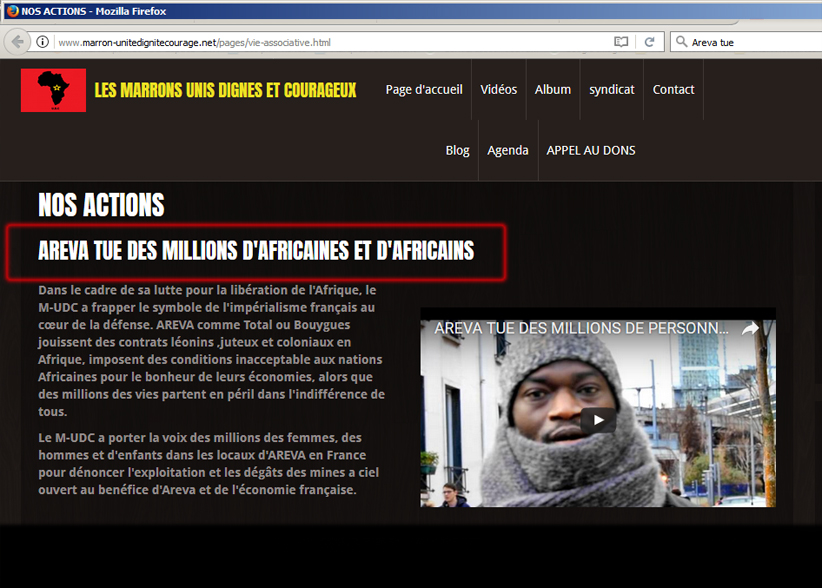The width and height of the screenshot is (822, 588).
Task: Reload the page with the refresh icon
Action: click(649, 42)
